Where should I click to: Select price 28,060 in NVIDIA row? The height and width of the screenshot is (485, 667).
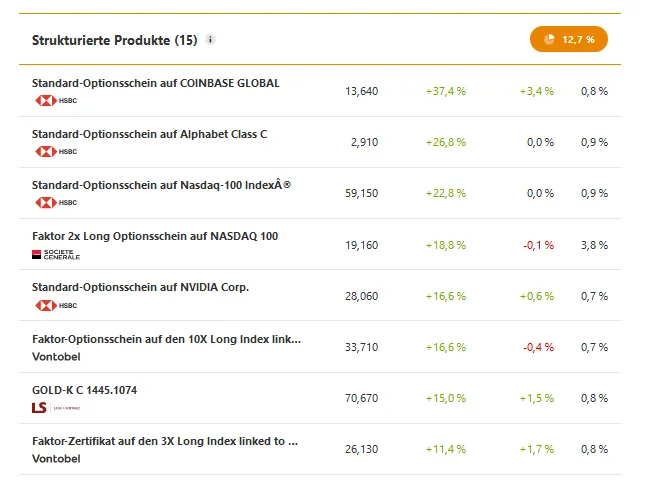point(362,296)
